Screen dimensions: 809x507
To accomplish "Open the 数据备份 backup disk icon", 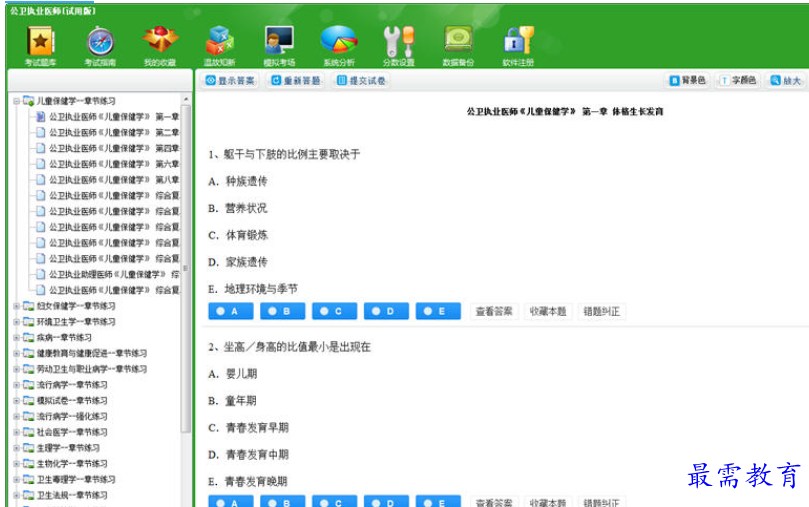I will tap(458, 46).
